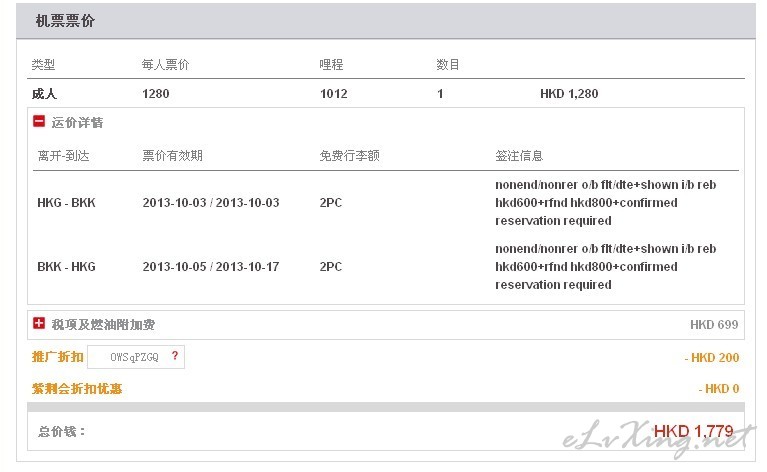This screenshot has width=767, height=472.
Task: Click the 免费行李额 column header
Action: tap(349, 156)
